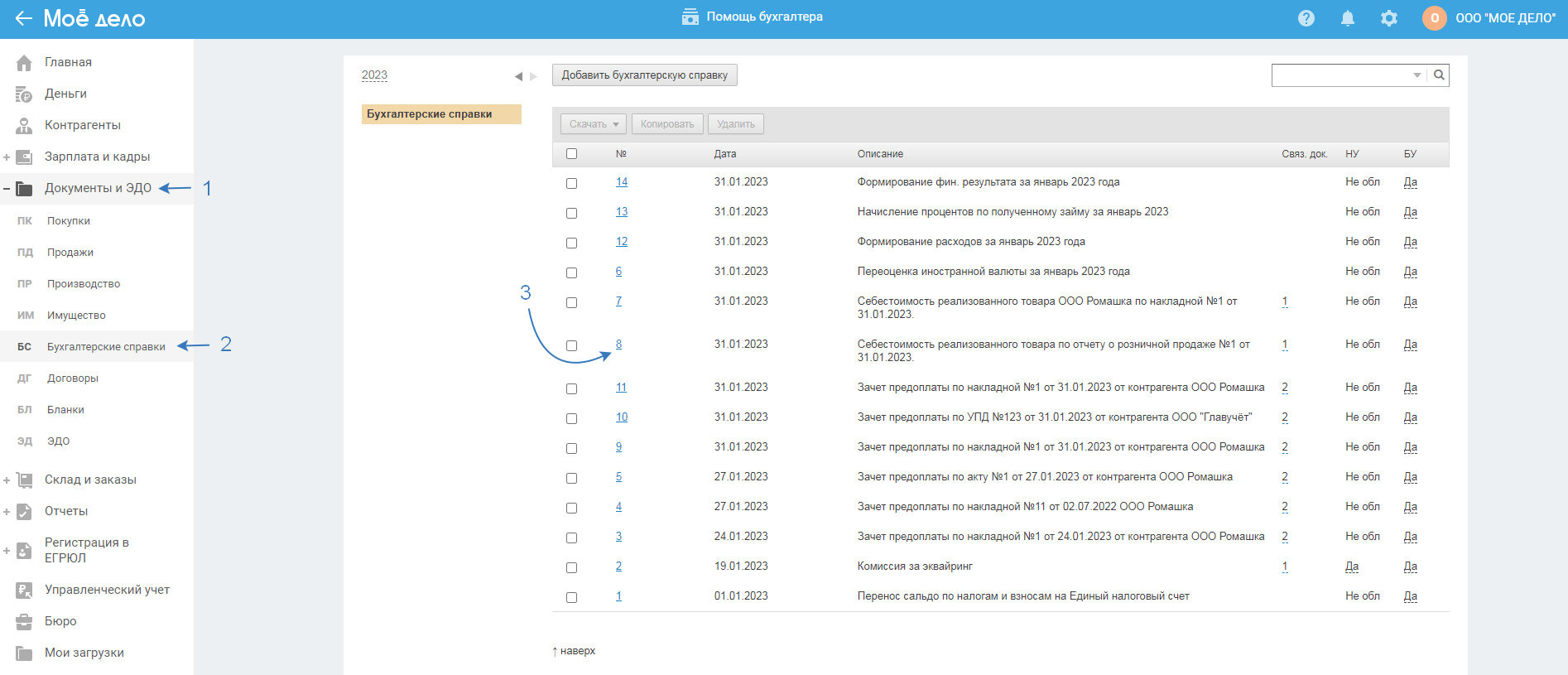1568x675 pixels.
Task: Click the help question mark icon
Action: click(1306, 18)
